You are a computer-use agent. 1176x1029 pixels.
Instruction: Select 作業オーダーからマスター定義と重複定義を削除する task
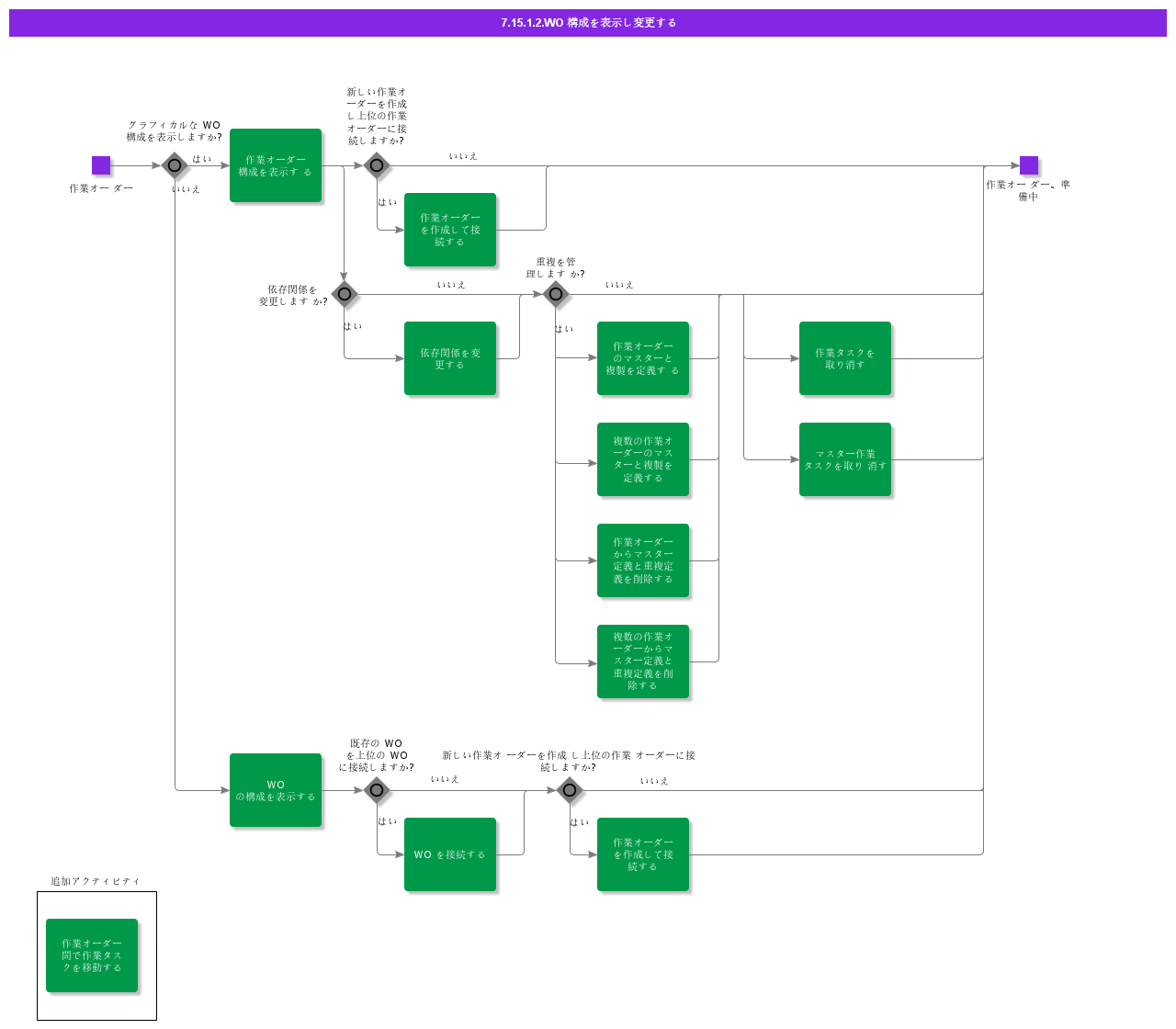tap(643, 560)
